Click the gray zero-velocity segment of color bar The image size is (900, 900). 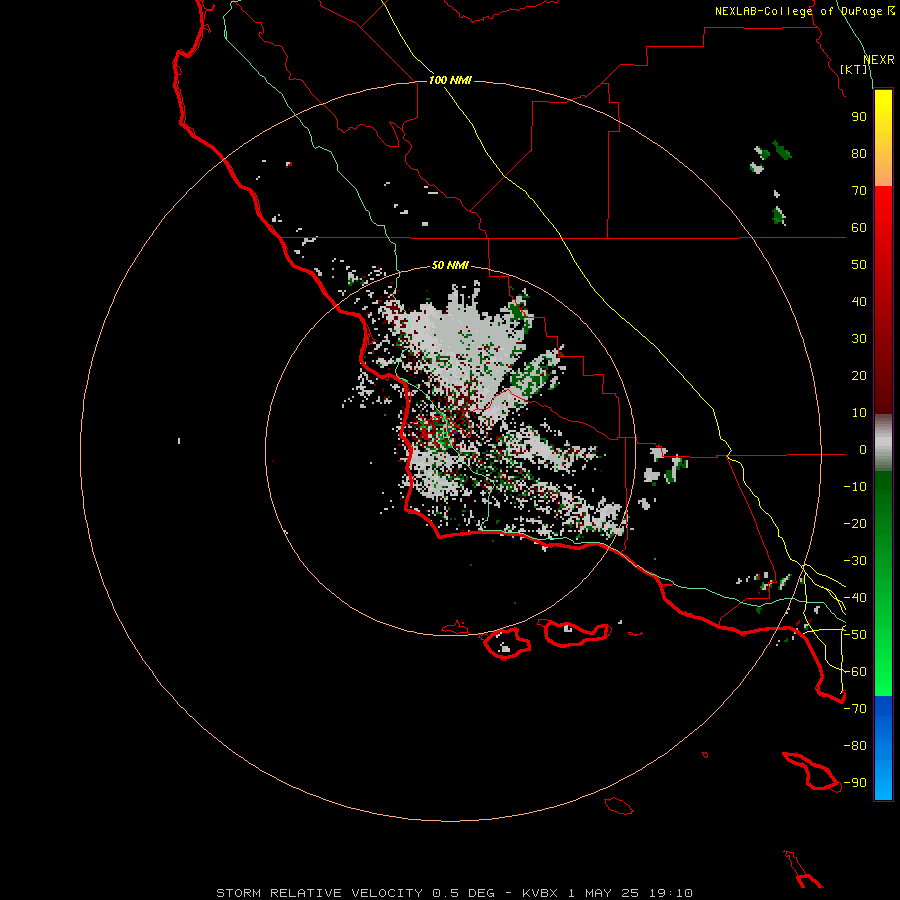pos(883,443)
